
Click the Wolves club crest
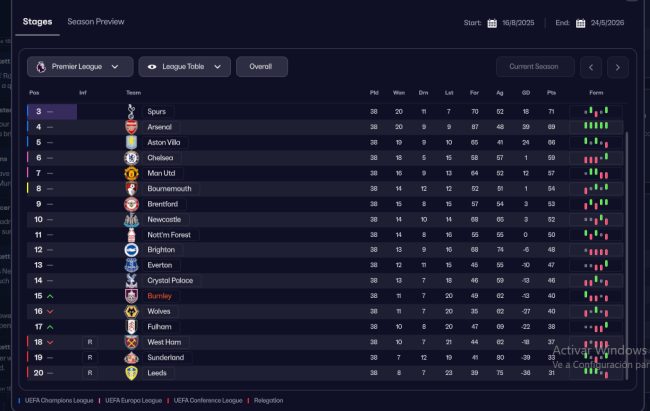point(130,311)
